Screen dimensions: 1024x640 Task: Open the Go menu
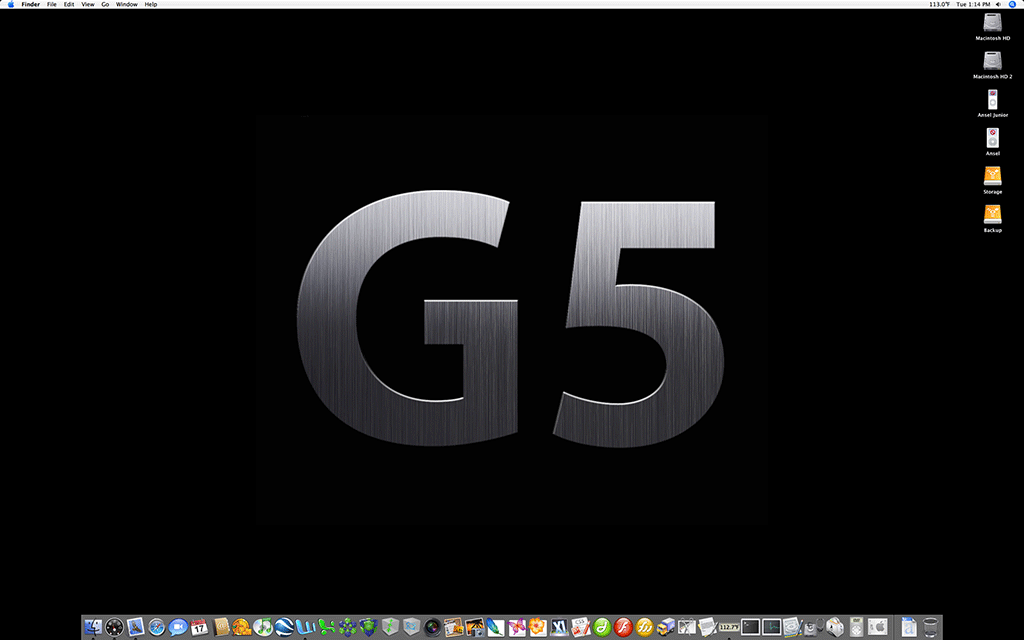104,4
